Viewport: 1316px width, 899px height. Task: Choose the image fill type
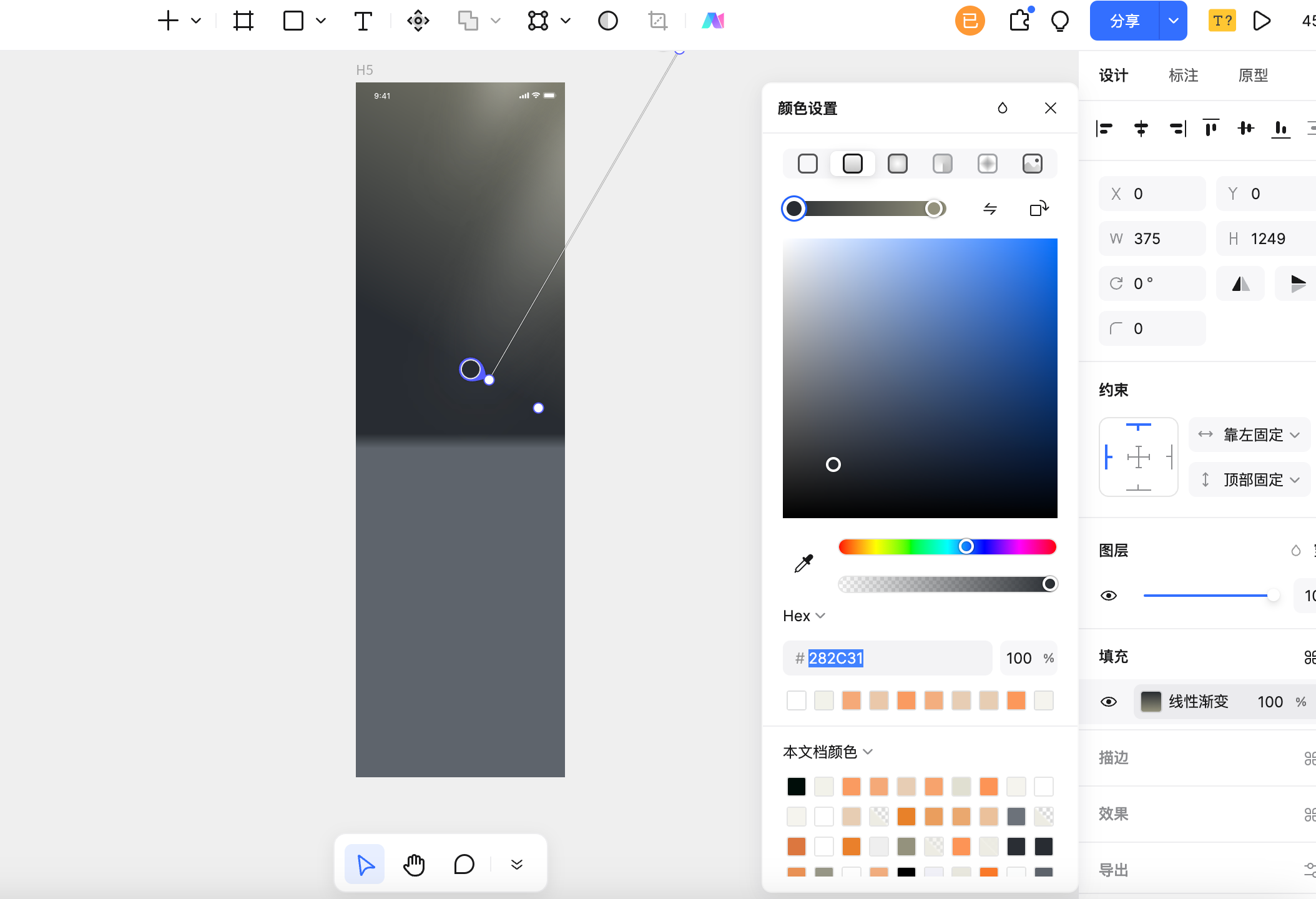click(1032, 164)
